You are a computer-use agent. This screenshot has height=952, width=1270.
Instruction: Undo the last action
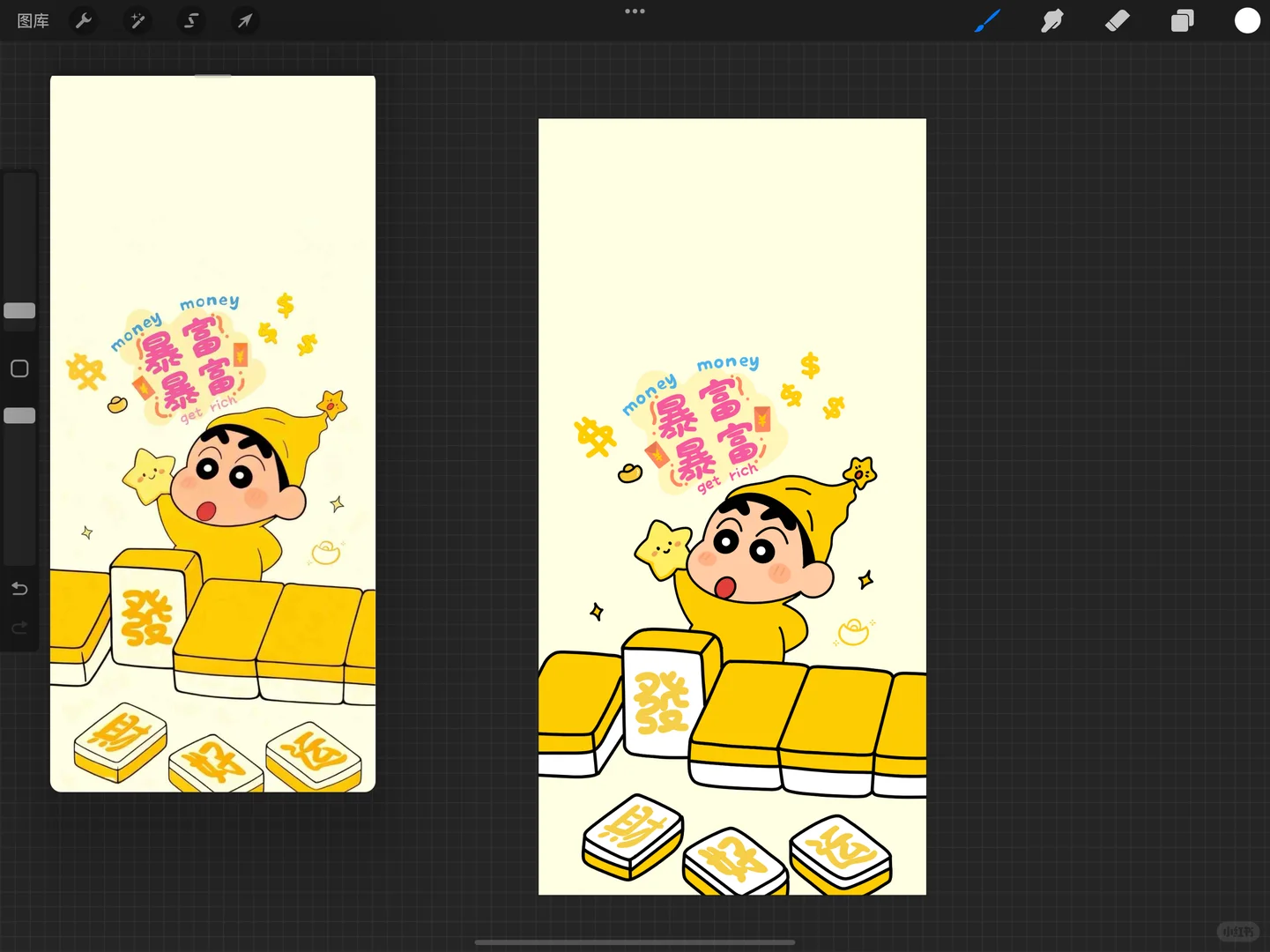19,589
